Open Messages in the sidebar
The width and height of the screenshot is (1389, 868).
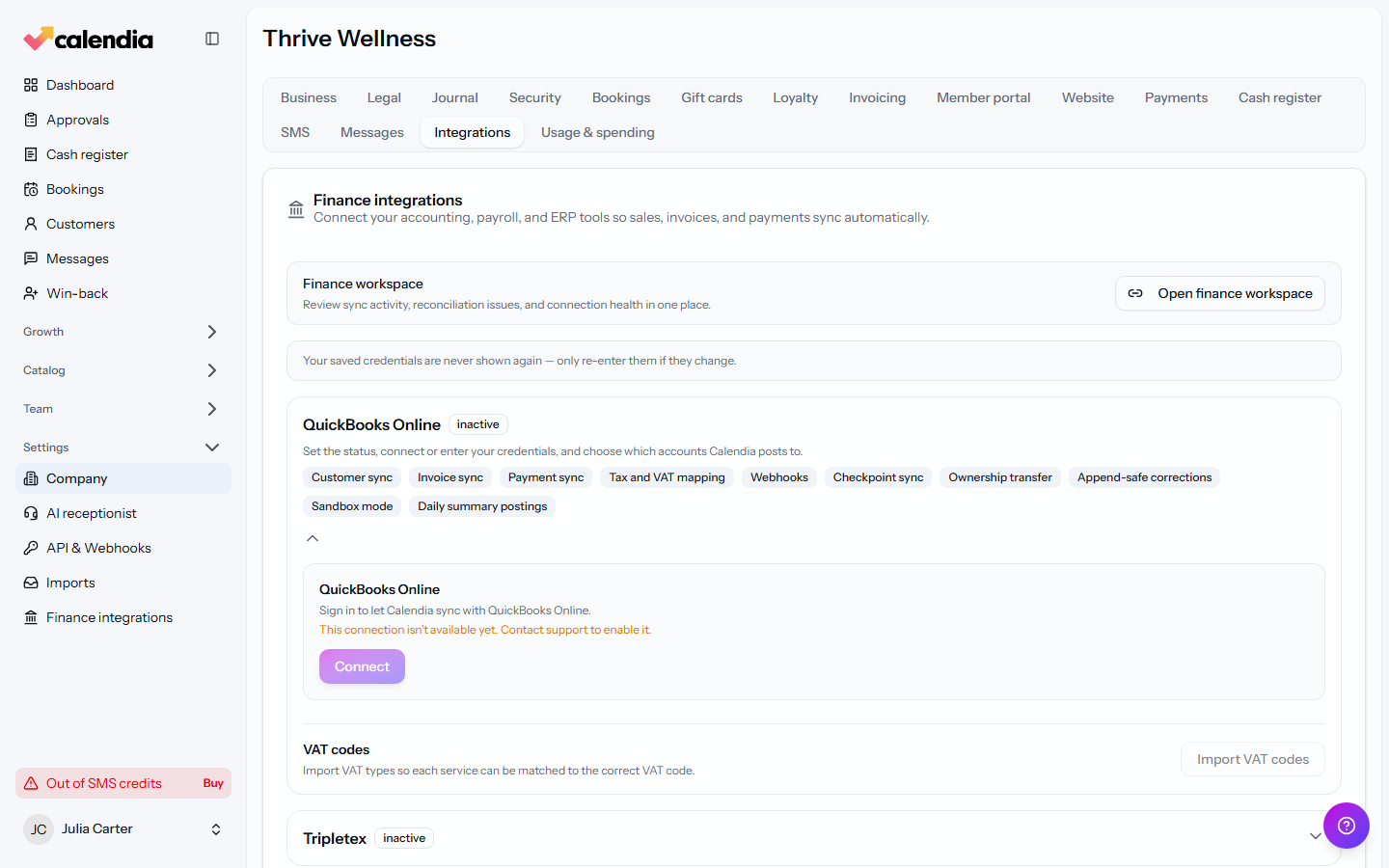coord(123,258)
